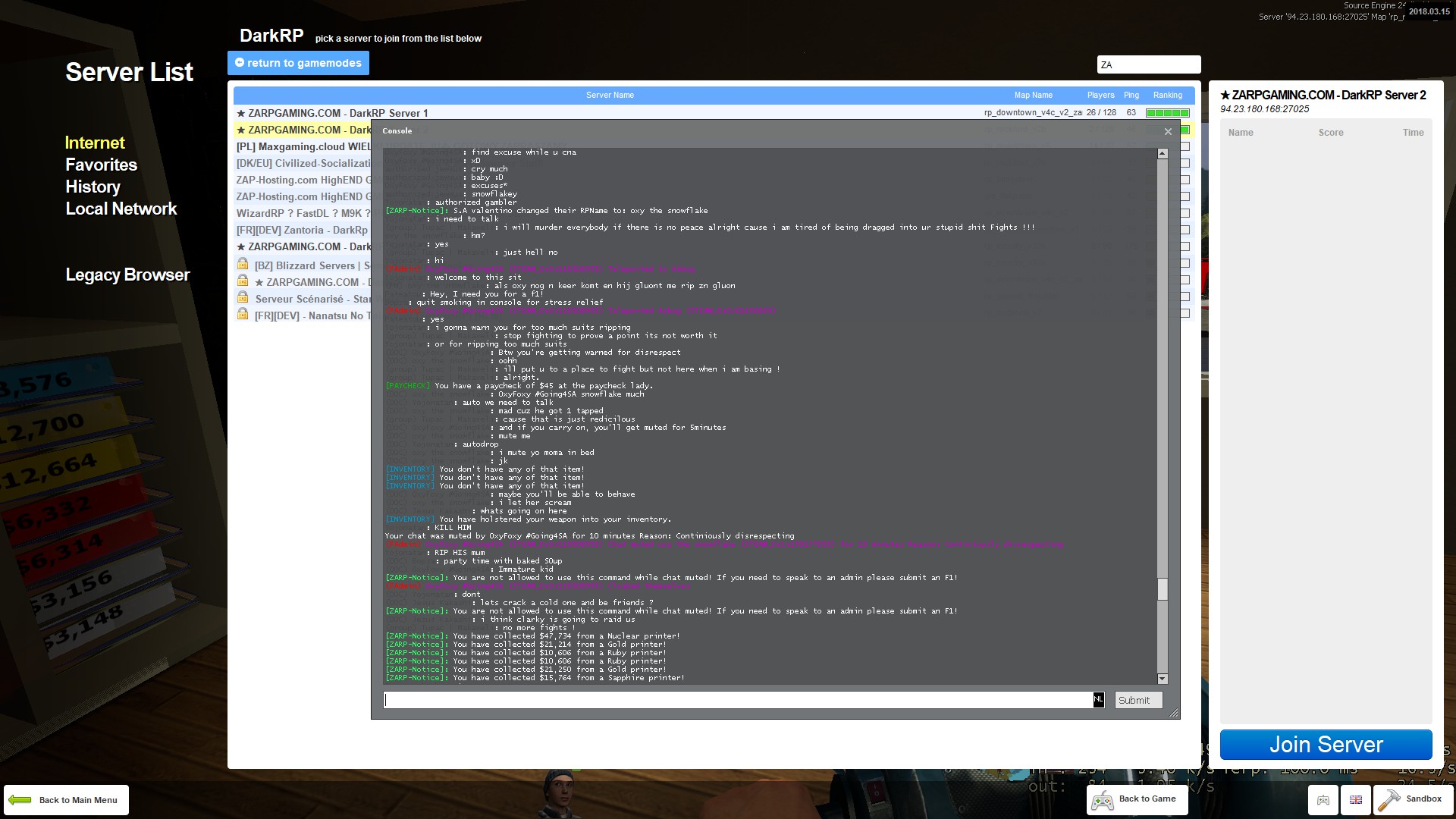Screen dimensions: 1456x819
Task: Click the Back to Game controller button
Action: [1137, 799]
